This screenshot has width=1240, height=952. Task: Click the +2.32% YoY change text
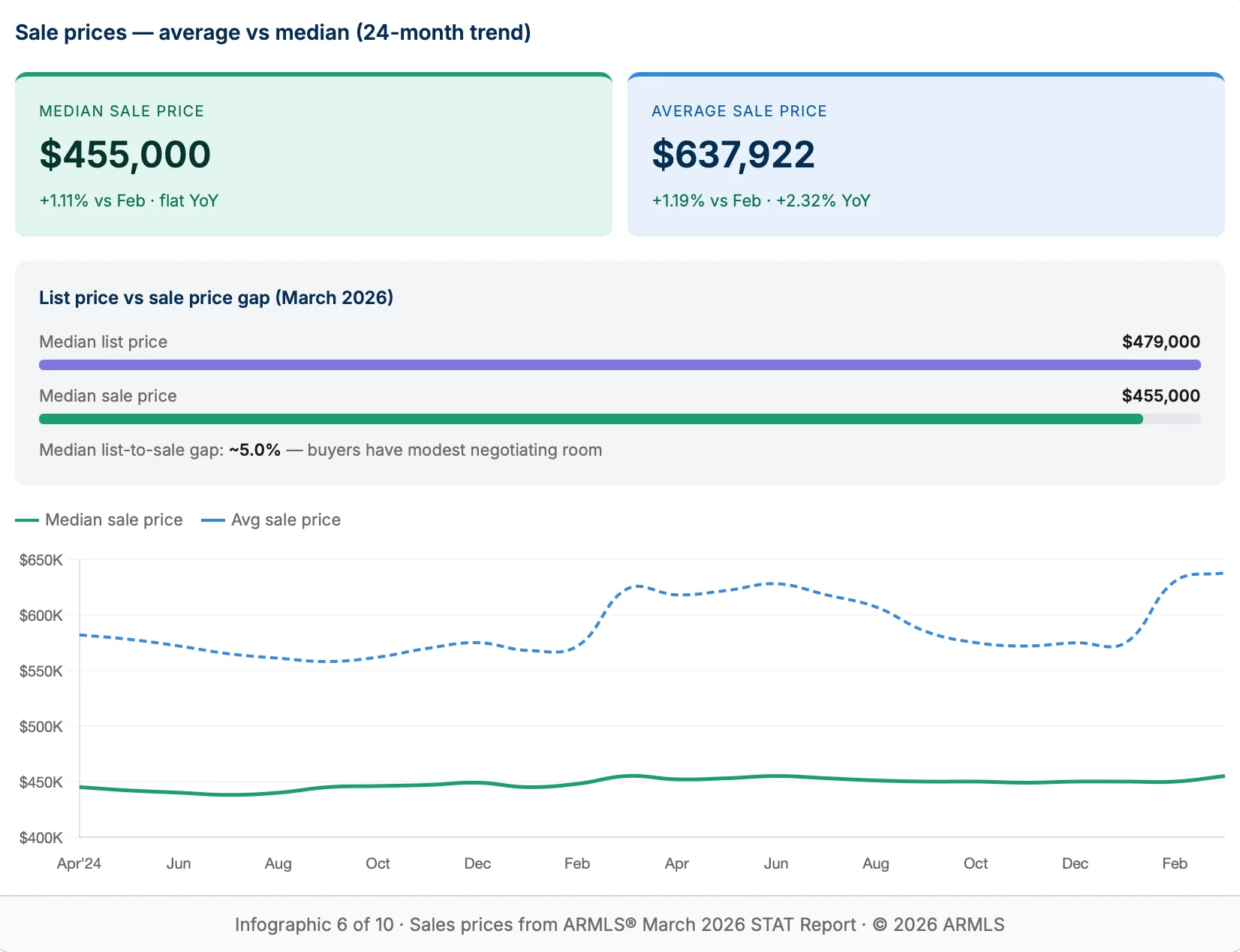[x=823, y=200]
